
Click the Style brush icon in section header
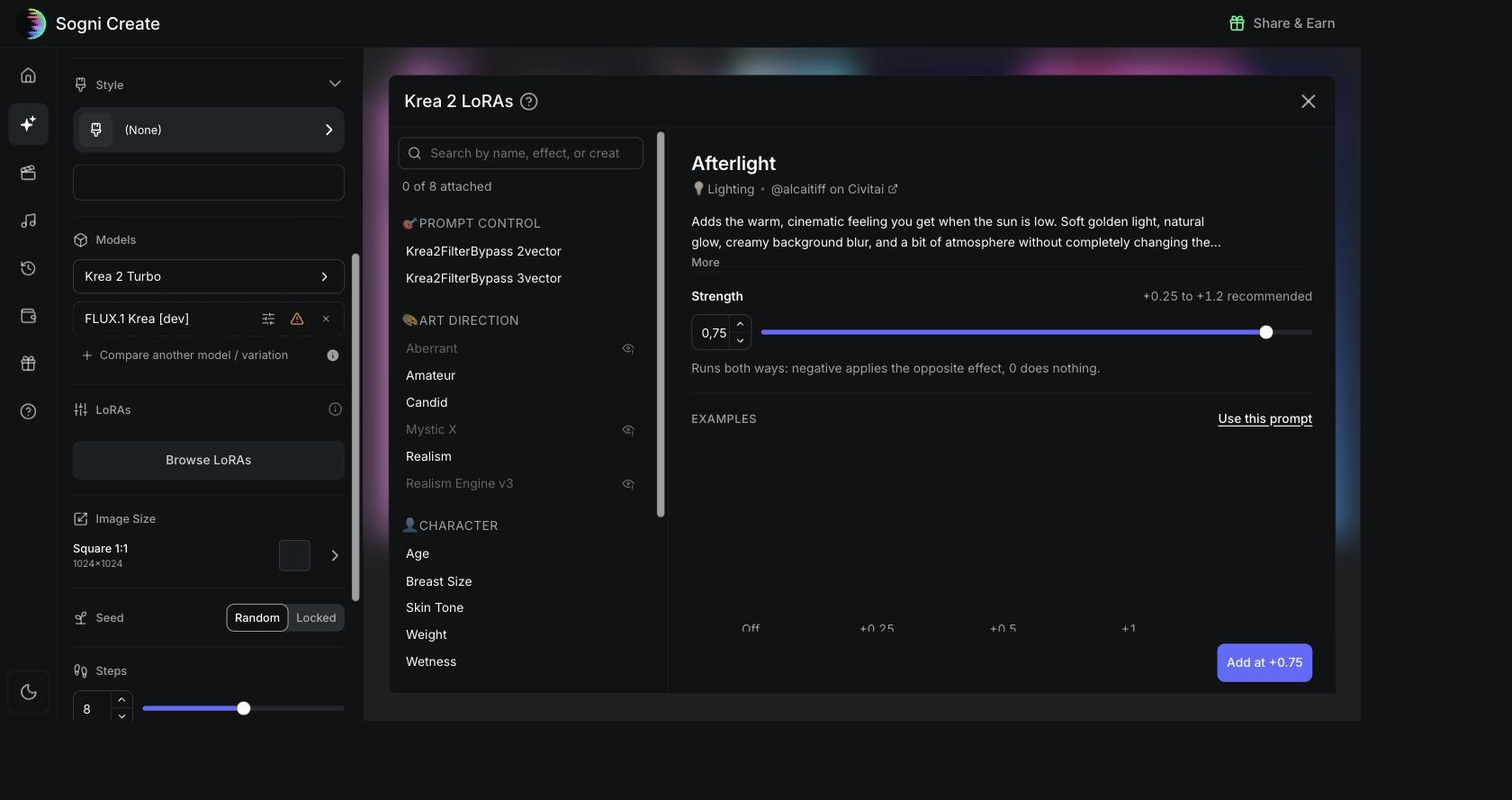point(81,85)
